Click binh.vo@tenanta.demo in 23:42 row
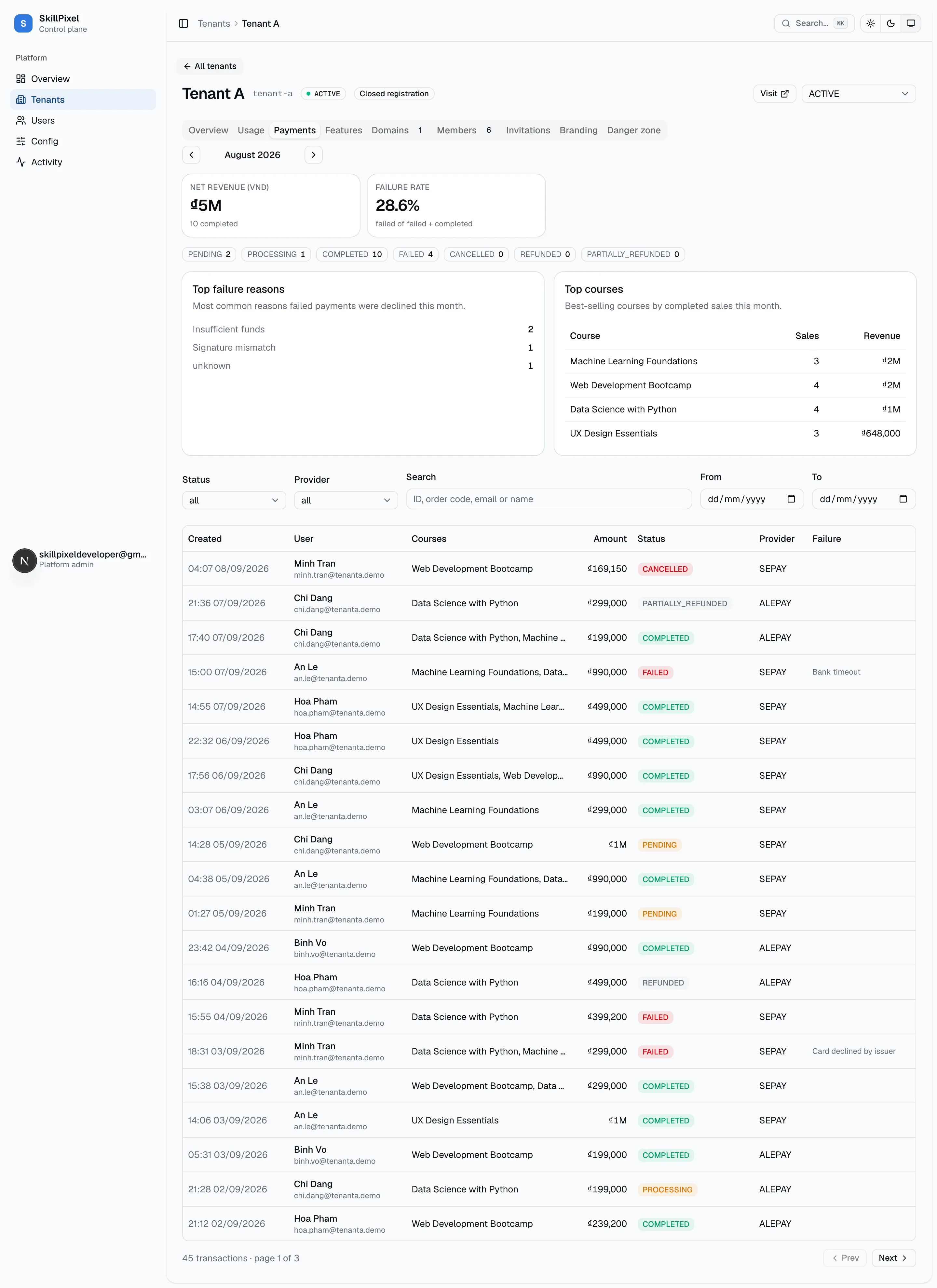 tap(334, 955)
